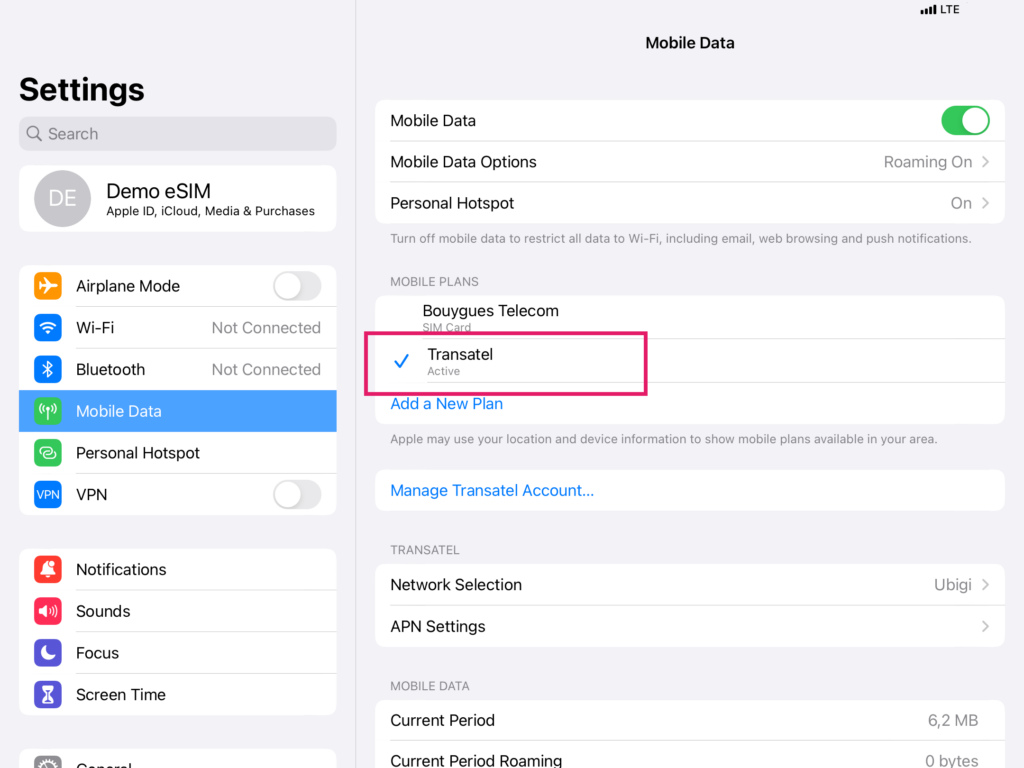The width and height of the screenshot is (1024, 768).
Task: Disable Mobile Data with its switch
Action: (x=964, y=120)
